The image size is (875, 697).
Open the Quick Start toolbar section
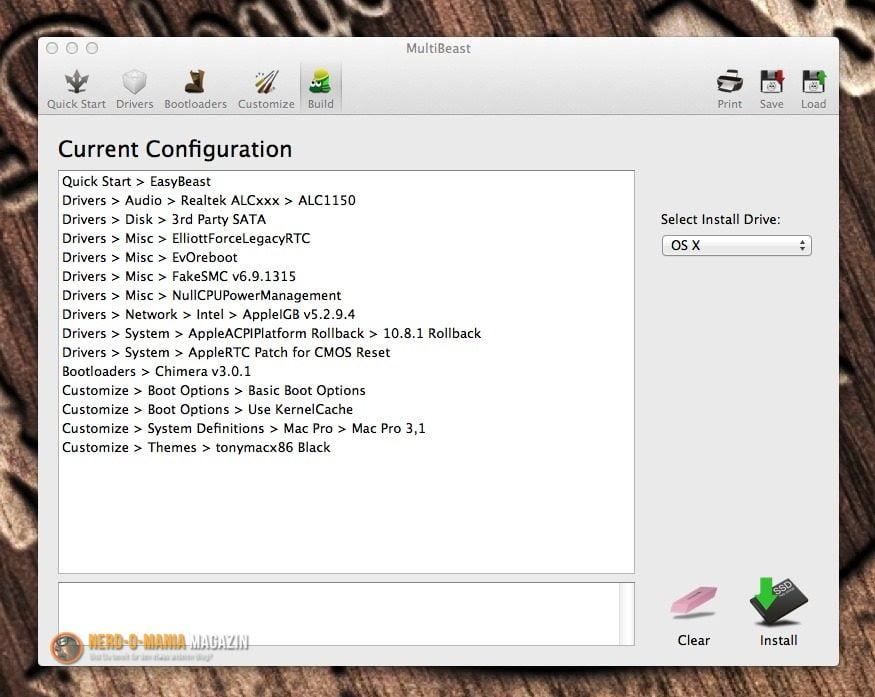[76, 89]
